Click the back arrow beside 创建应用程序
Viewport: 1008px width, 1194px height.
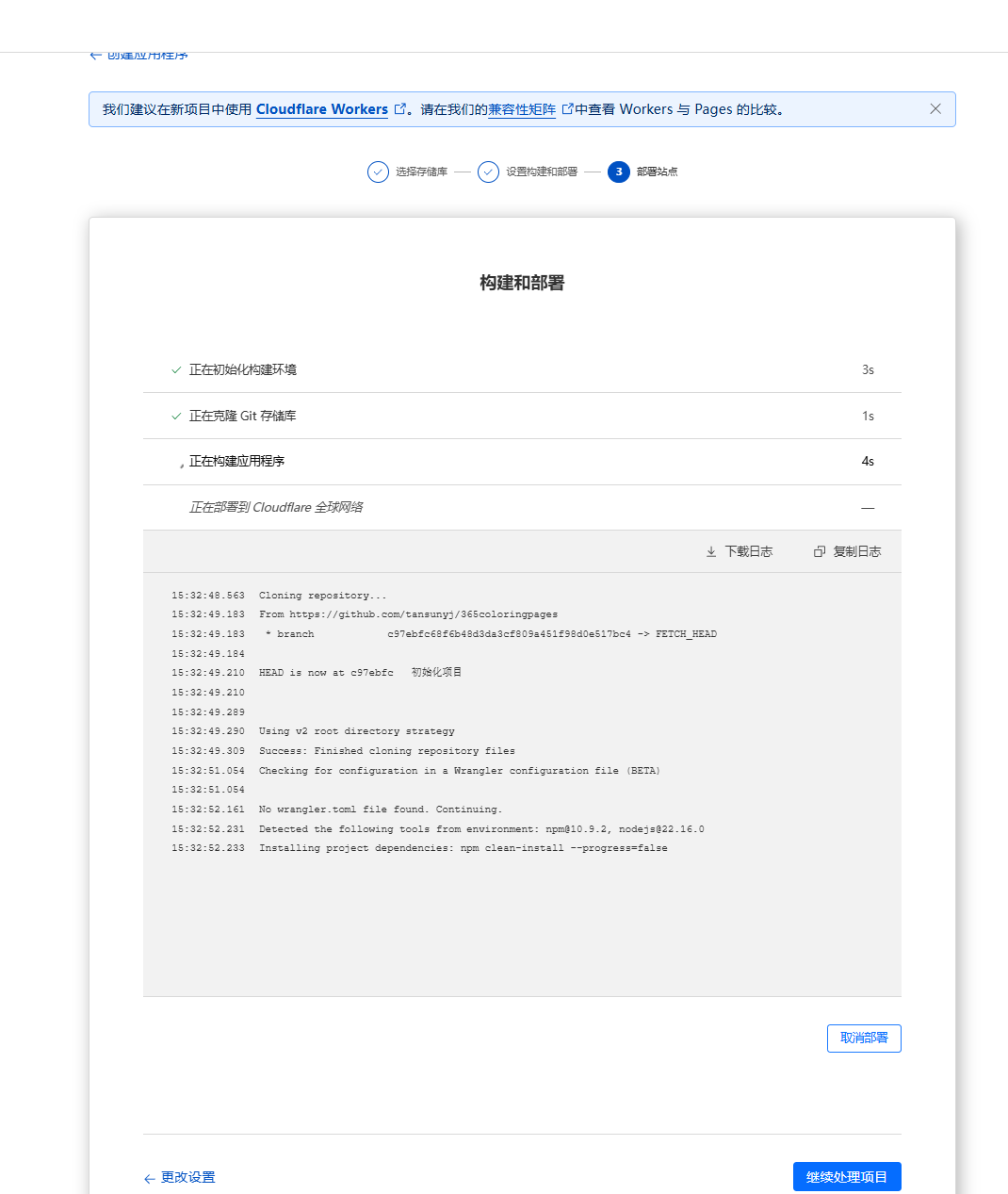[95, 55]
